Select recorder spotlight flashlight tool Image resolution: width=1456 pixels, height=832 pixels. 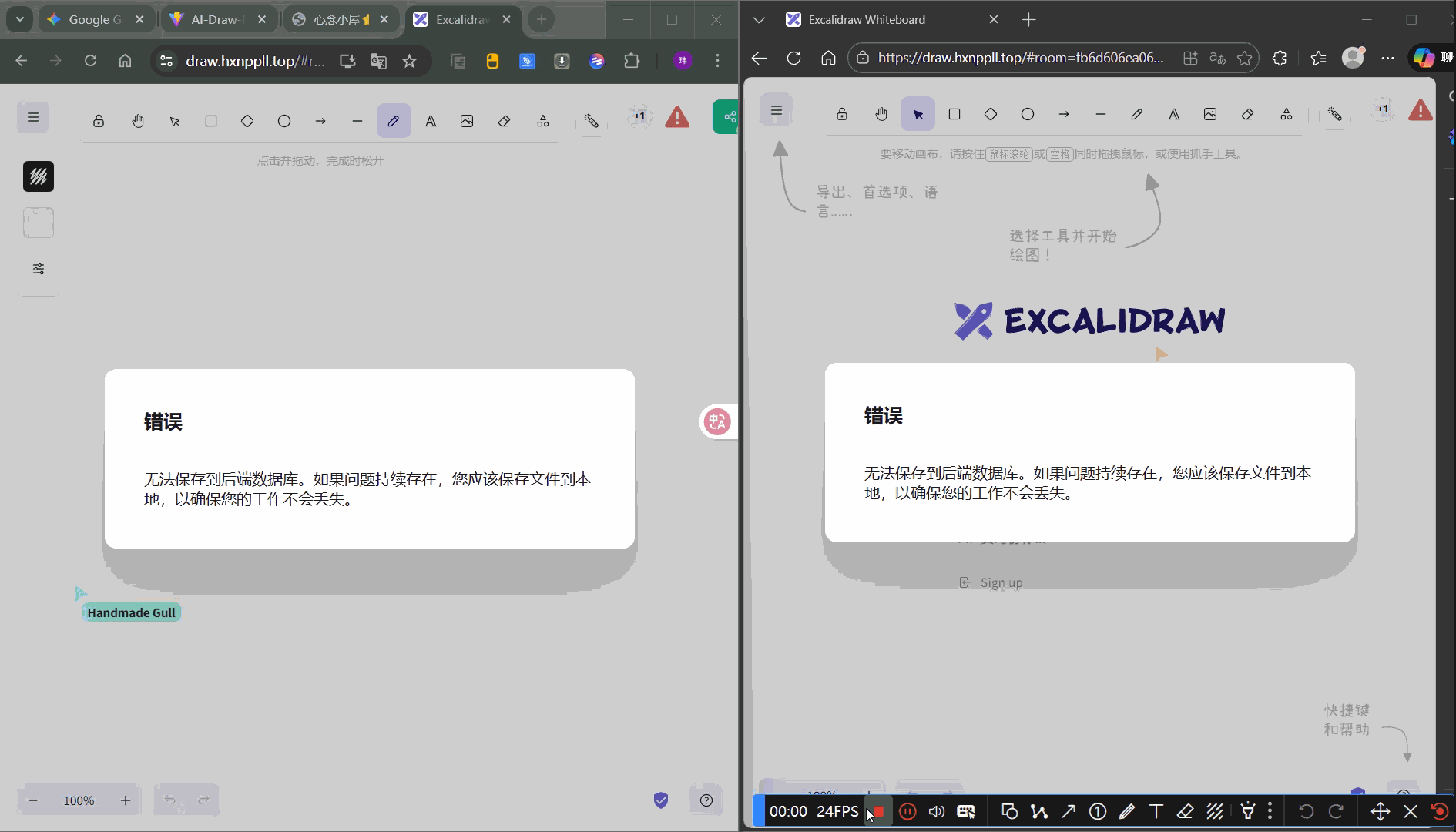1248,811
